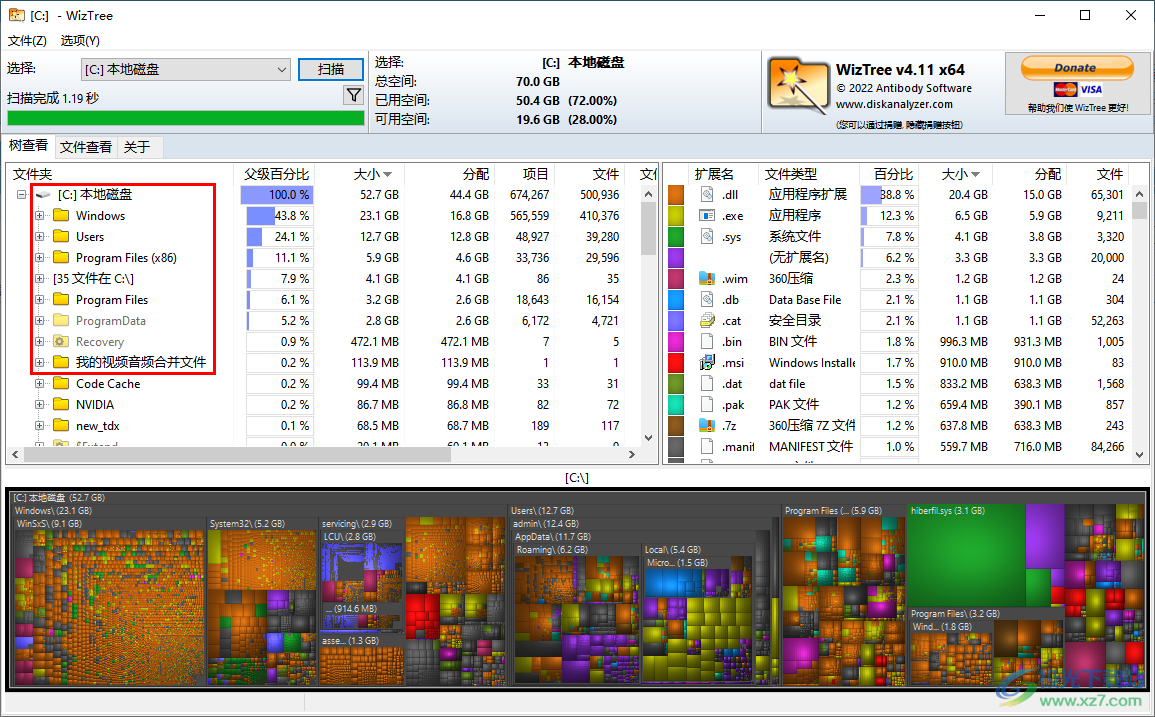The image size is (1155, 717).
Task: Expand the ProgramData folder node
Action: (39, 321)
